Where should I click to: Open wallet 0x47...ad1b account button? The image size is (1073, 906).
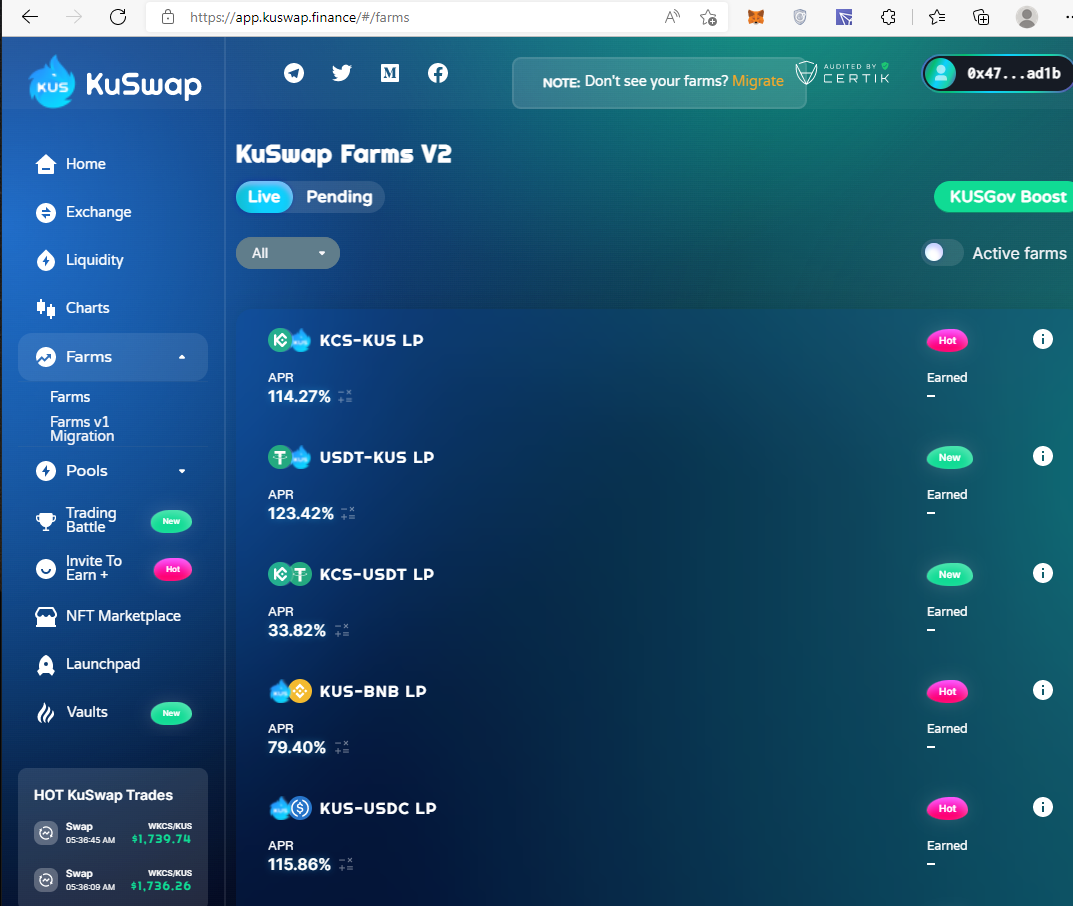(x=998, y=73)
